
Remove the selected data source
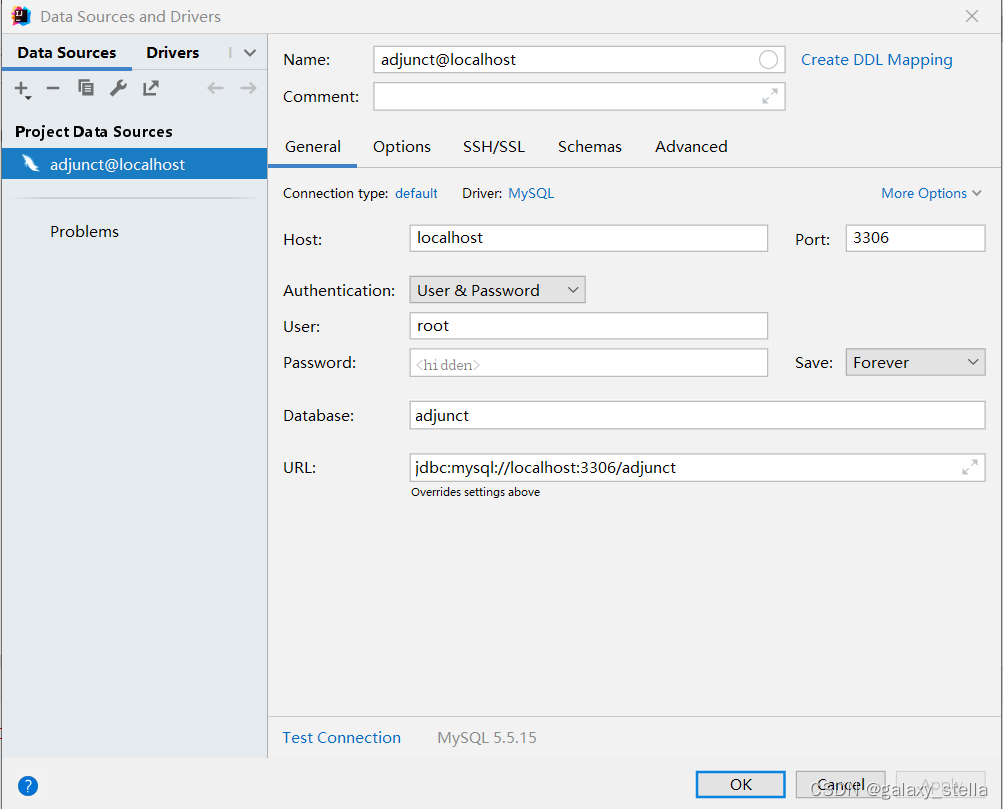(x=53, y=88)
